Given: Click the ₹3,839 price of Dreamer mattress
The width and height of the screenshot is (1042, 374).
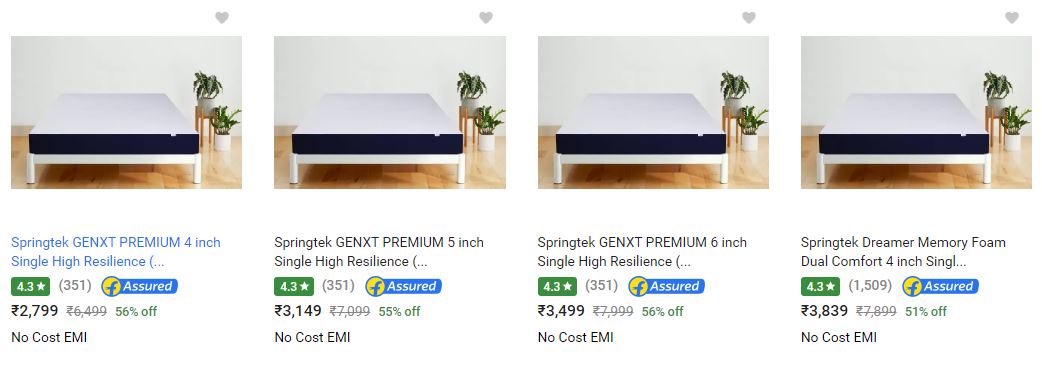Looking at the screenshot, I should click(x=824, y=310).
